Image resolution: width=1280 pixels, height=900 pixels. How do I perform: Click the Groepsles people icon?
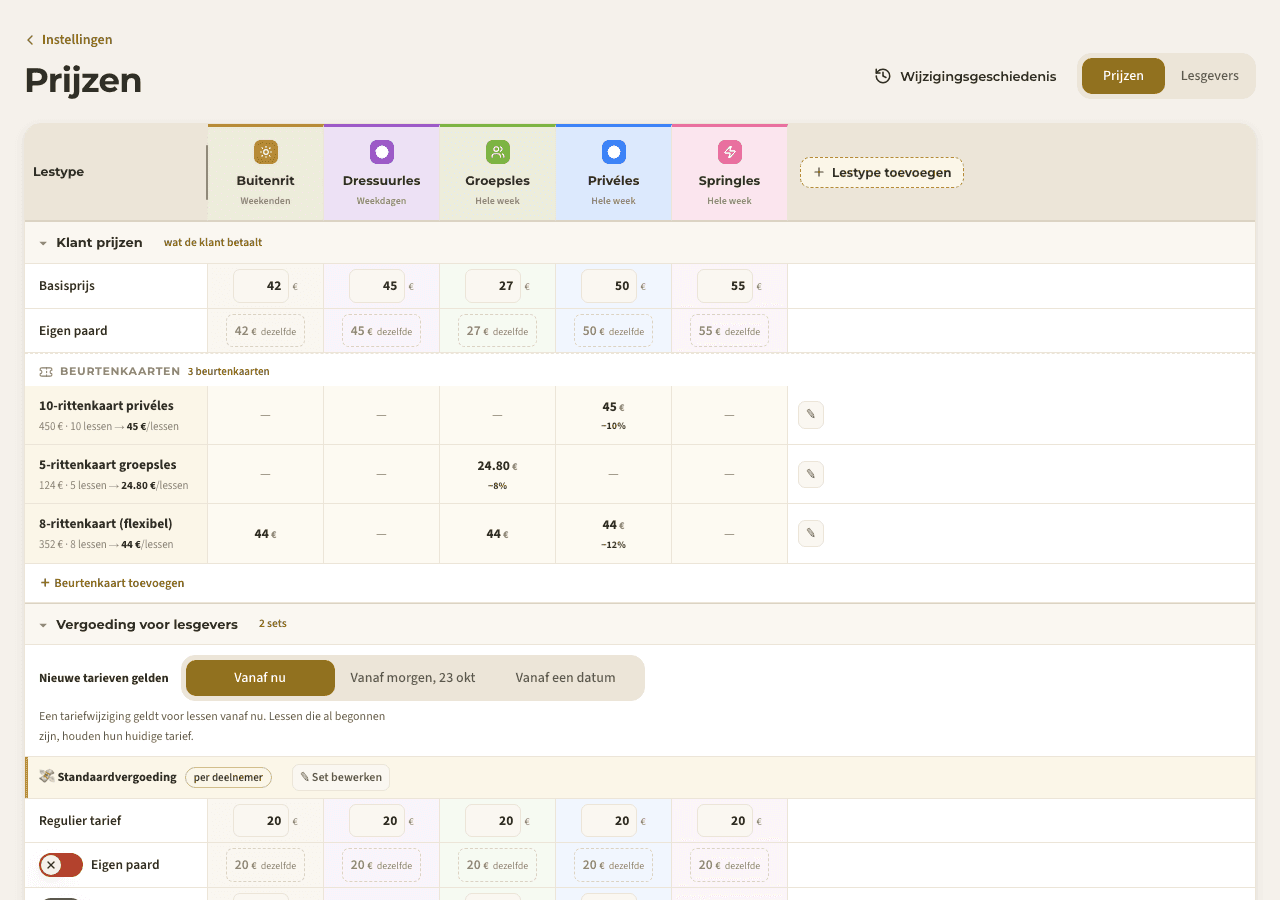click(x=497, y=152)
